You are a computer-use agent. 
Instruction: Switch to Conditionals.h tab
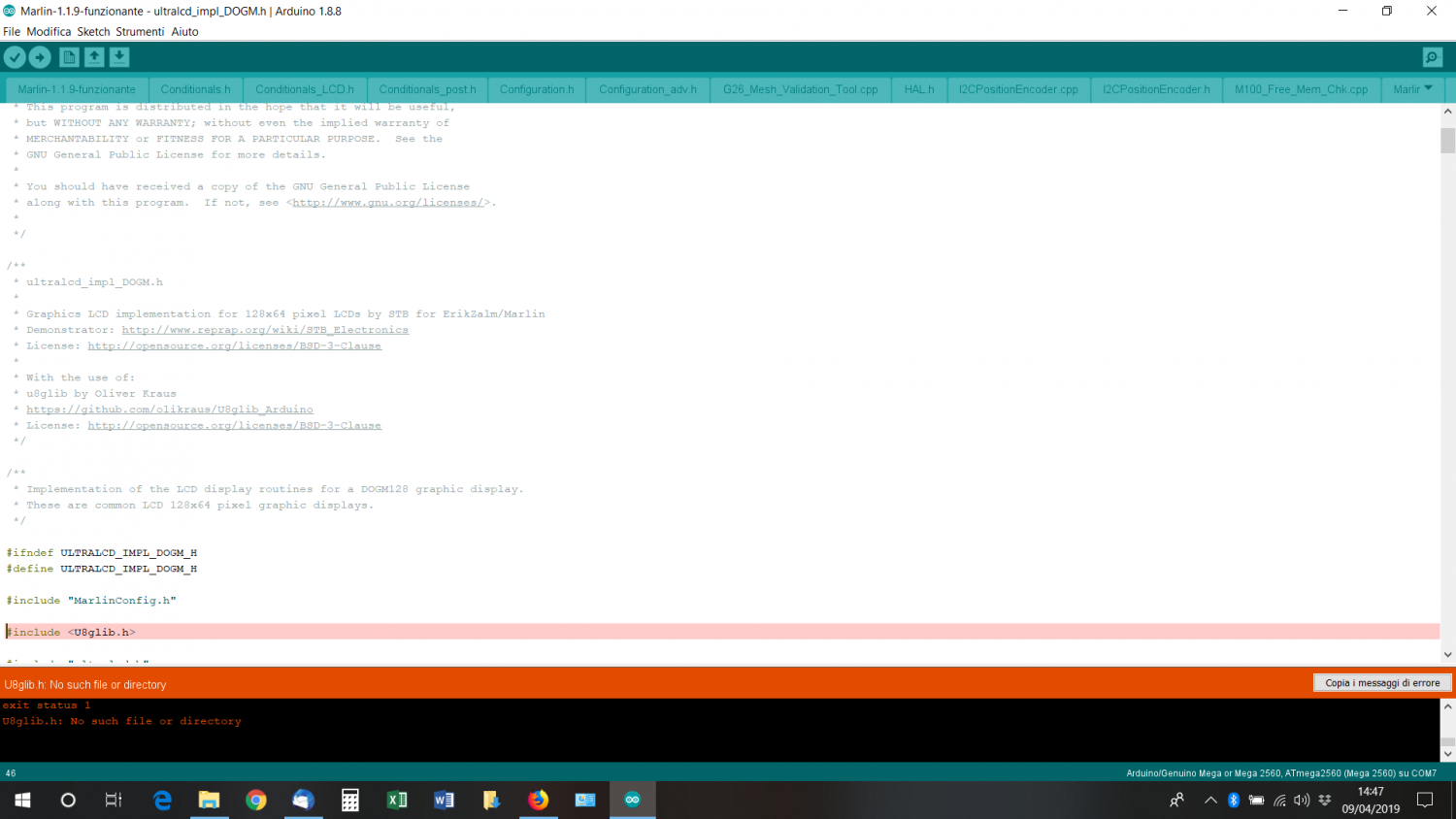coord(195,89)
